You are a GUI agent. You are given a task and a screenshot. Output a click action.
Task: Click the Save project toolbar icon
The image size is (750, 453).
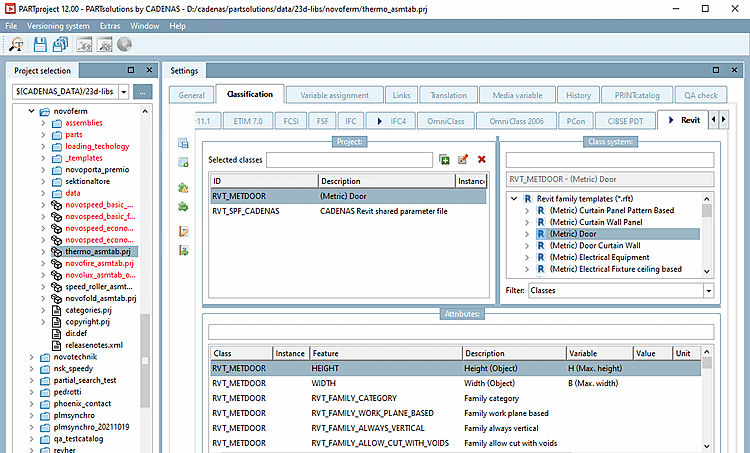point(40,45)
